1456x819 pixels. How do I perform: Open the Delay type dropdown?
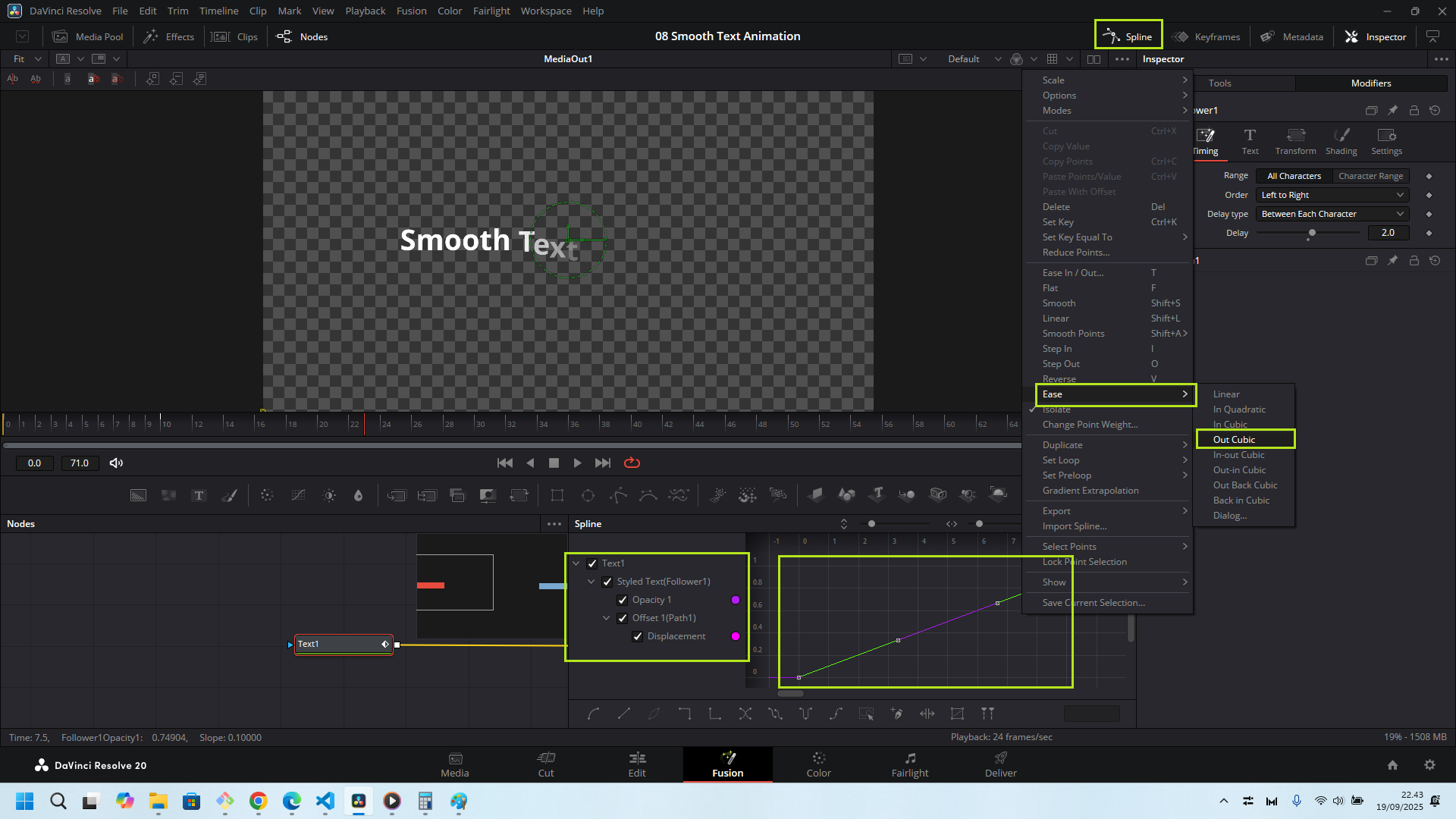pyautogui.click(x=1332, y=214)
